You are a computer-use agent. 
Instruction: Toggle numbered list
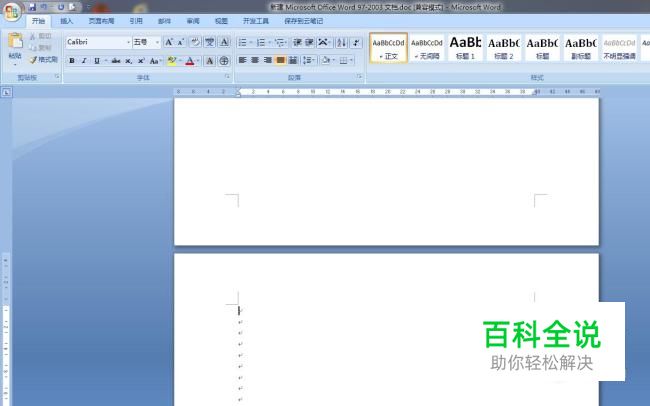261,42
